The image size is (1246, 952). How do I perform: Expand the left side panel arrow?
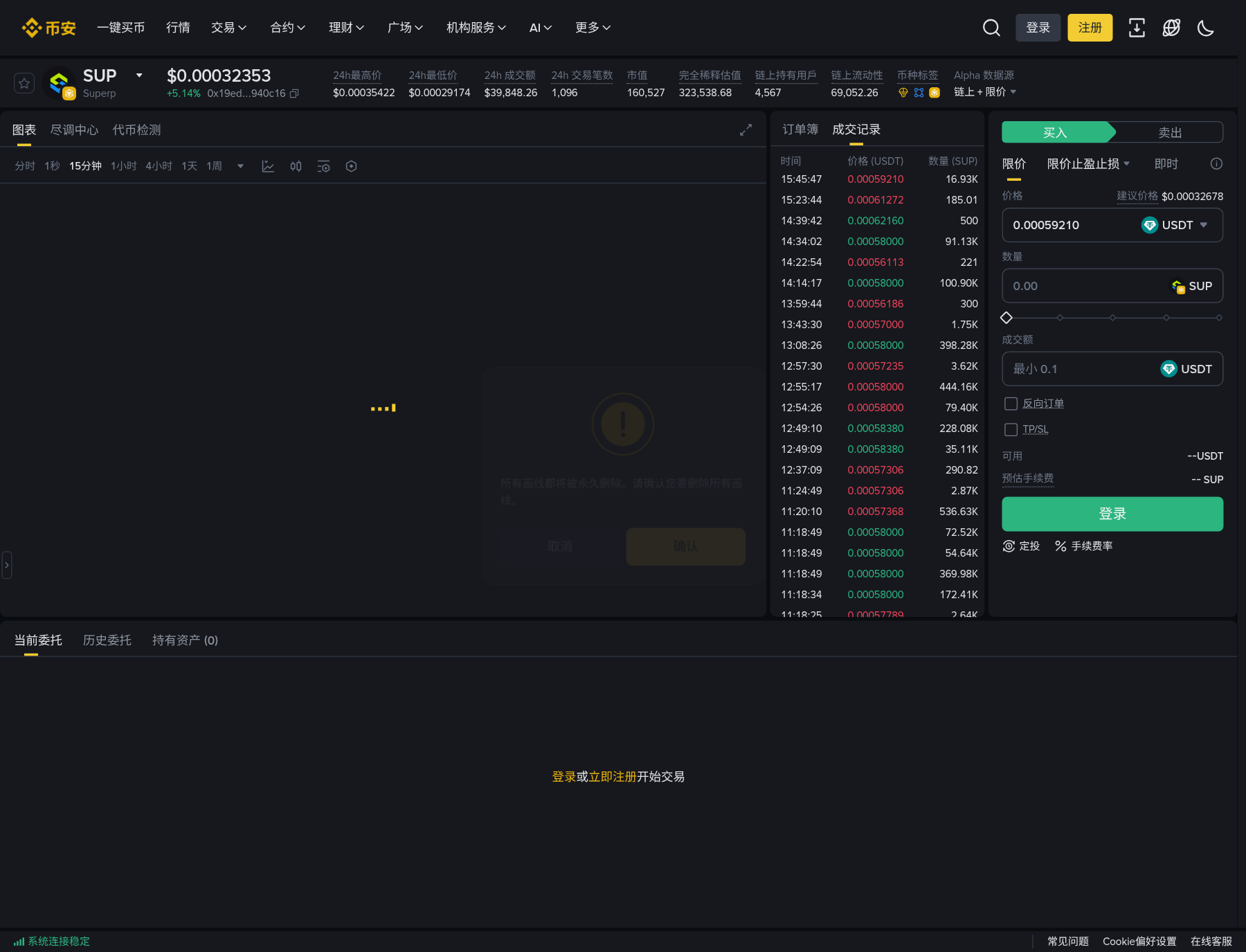tap(7, 565)
